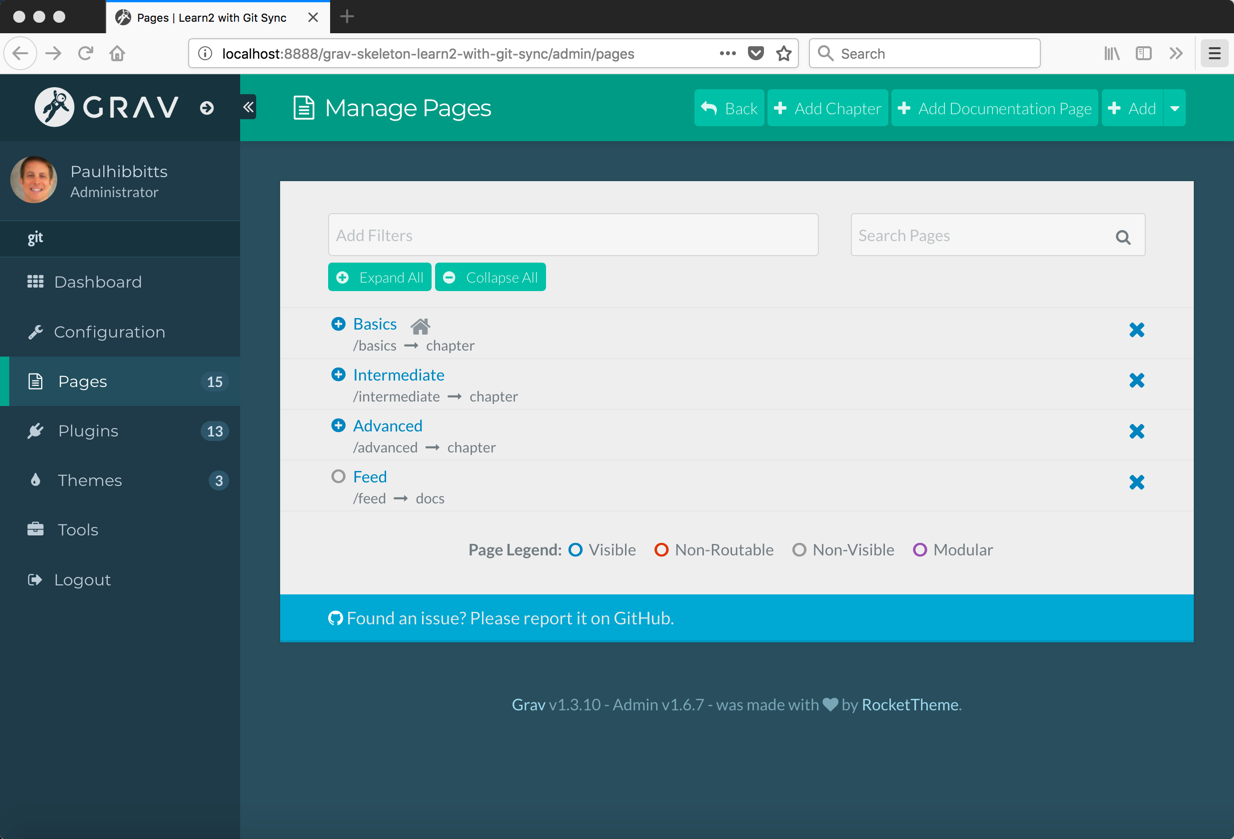Click browser forward arrow
Image resolution: width=1234 pixels, height=839 pixels.
click(x=54, y=53)
